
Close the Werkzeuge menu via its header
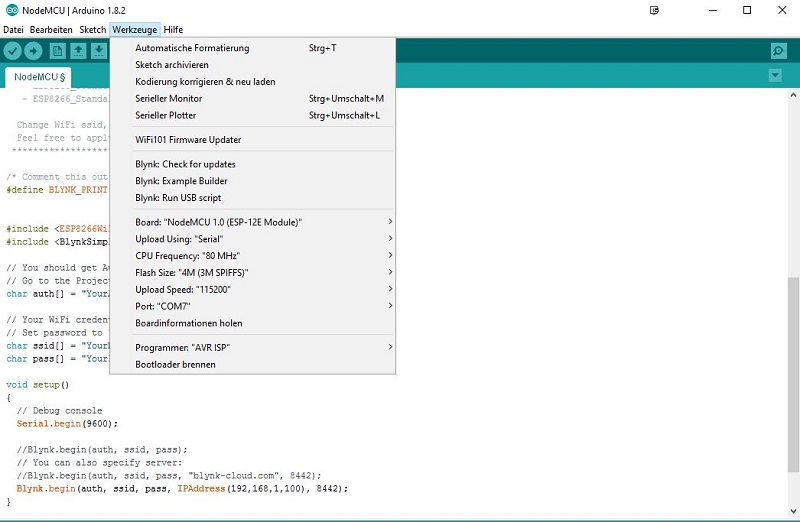135,30
